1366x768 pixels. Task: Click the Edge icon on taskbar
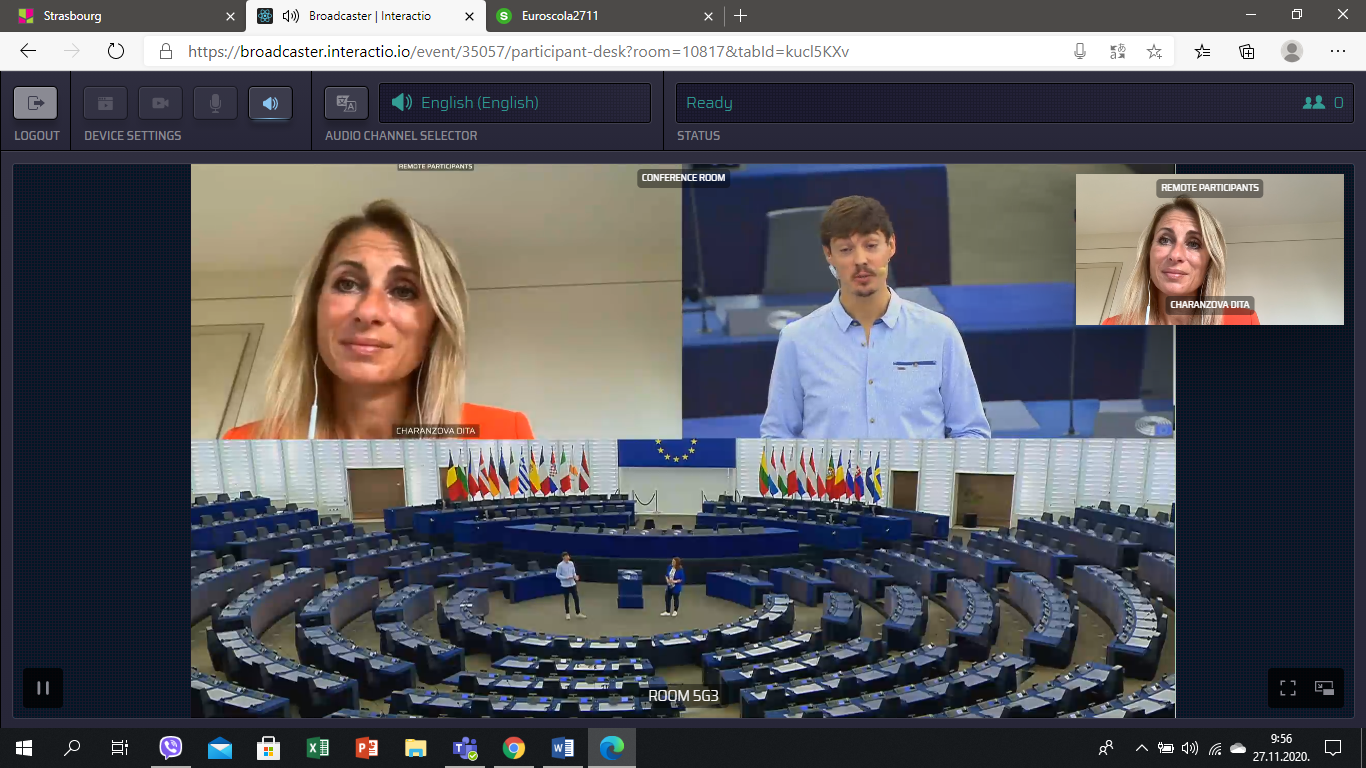[612, 748]
